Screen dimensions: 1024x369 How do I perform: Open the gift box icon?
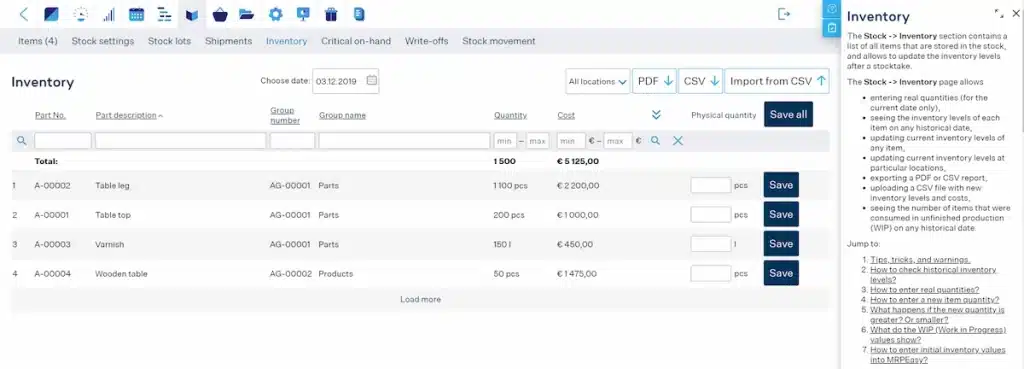click(x=331, y=14)
